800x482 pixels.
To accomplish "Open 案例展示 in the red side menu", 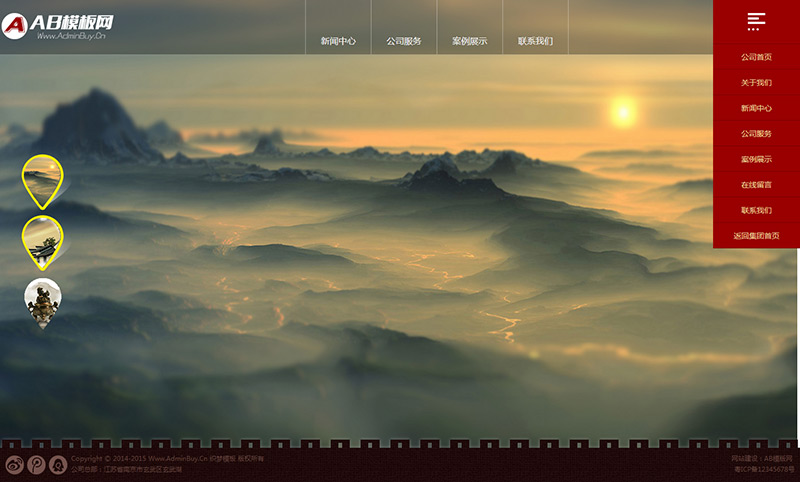I will (756, 159).
